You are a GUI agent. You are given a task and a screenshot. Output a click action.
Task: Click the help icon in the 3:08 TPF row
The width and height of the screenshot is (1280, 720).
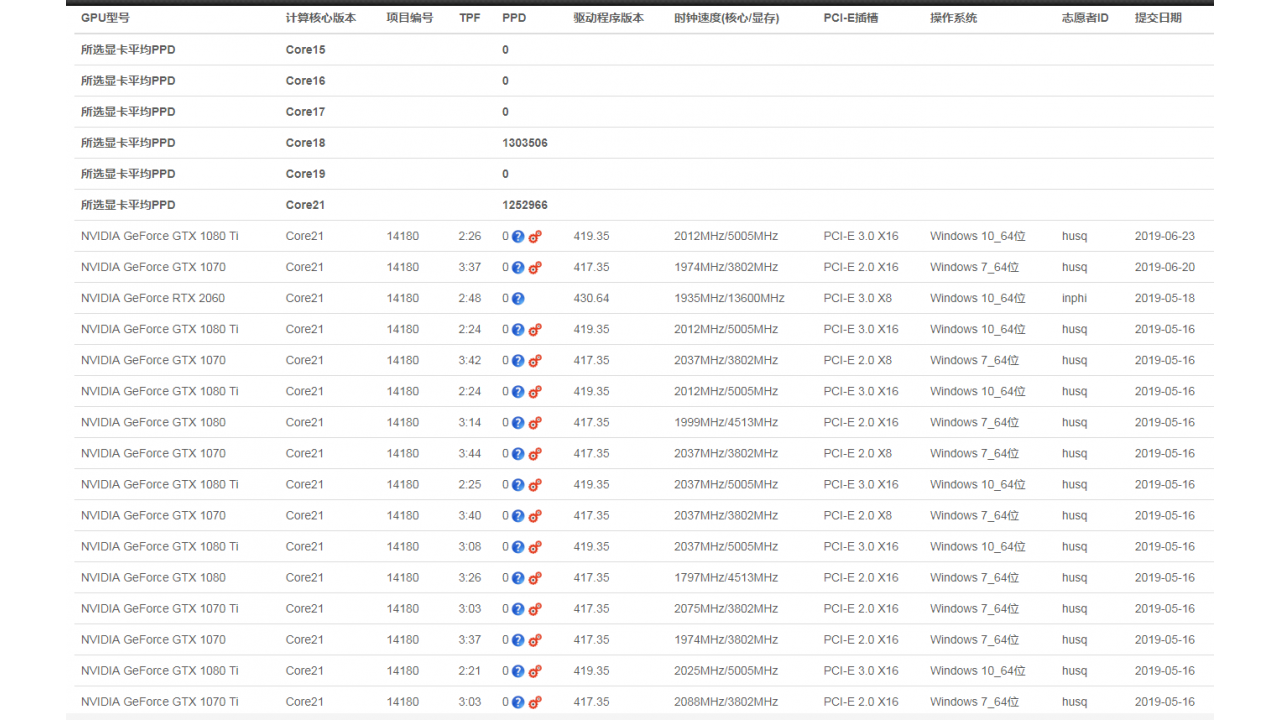(518, 547)
